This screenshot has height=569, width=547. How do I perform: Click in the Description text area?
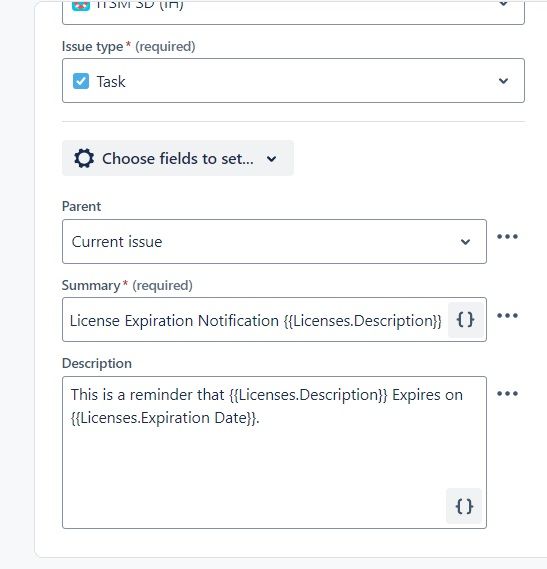[x=274, y=452]
